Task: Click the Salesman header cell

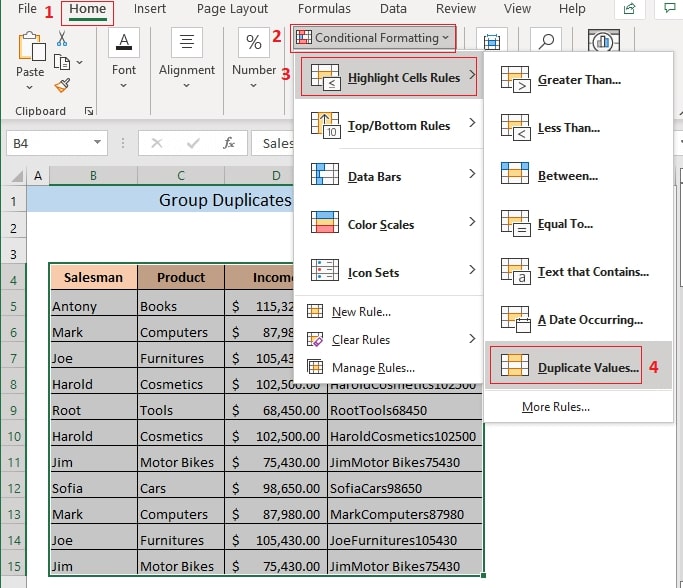Action: tap(93, 277)
